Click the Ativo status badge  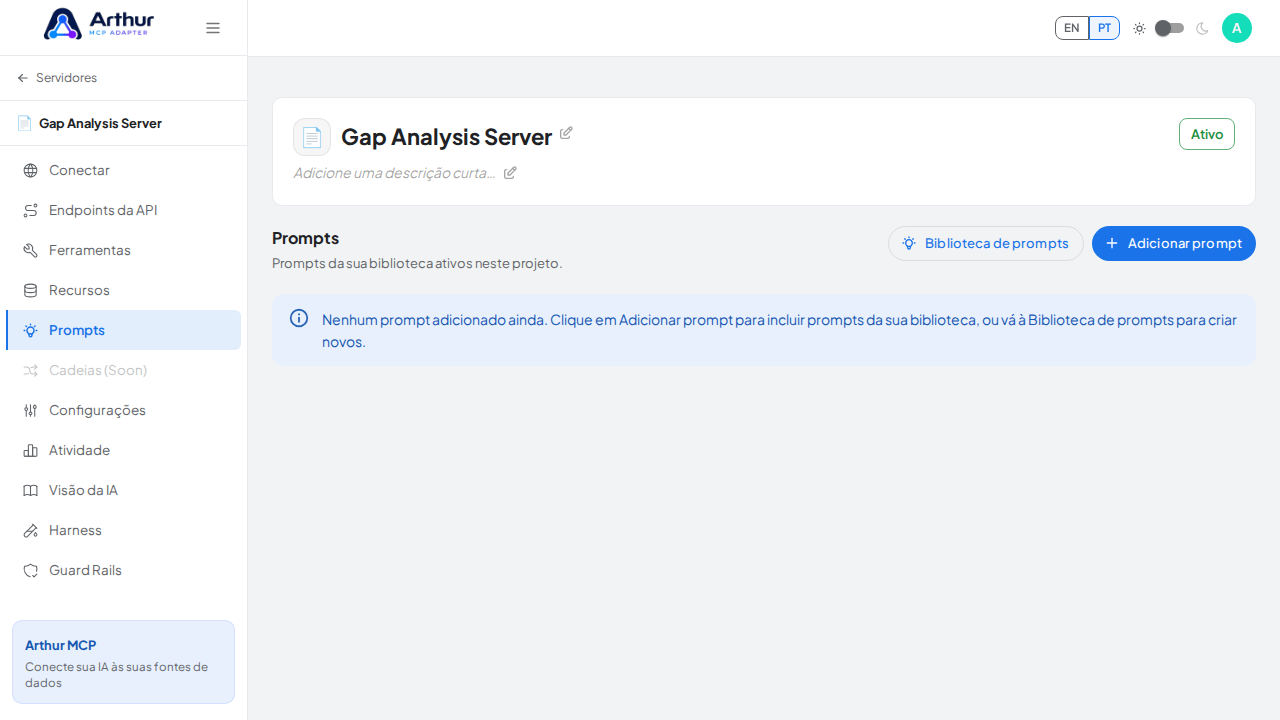[1207, 134]
